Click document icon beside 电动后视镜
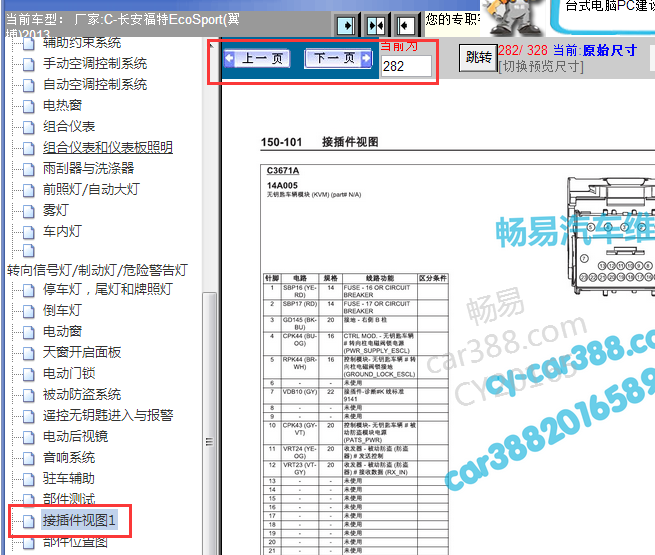This screenshot has width=655, height=555. tap(28, 437)
